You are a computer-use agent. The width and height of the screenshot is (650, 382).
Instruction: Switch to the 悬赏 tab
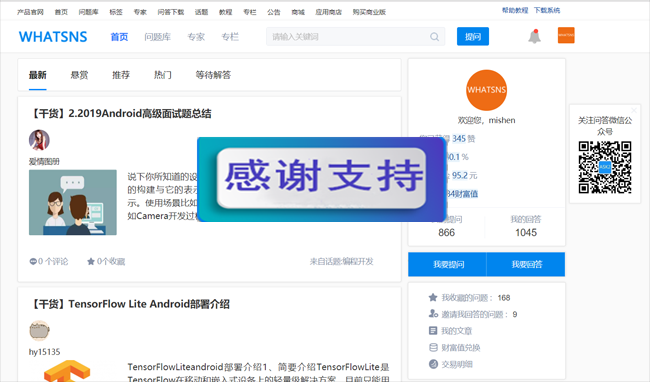pyautogui.click(x=79, y=75)
